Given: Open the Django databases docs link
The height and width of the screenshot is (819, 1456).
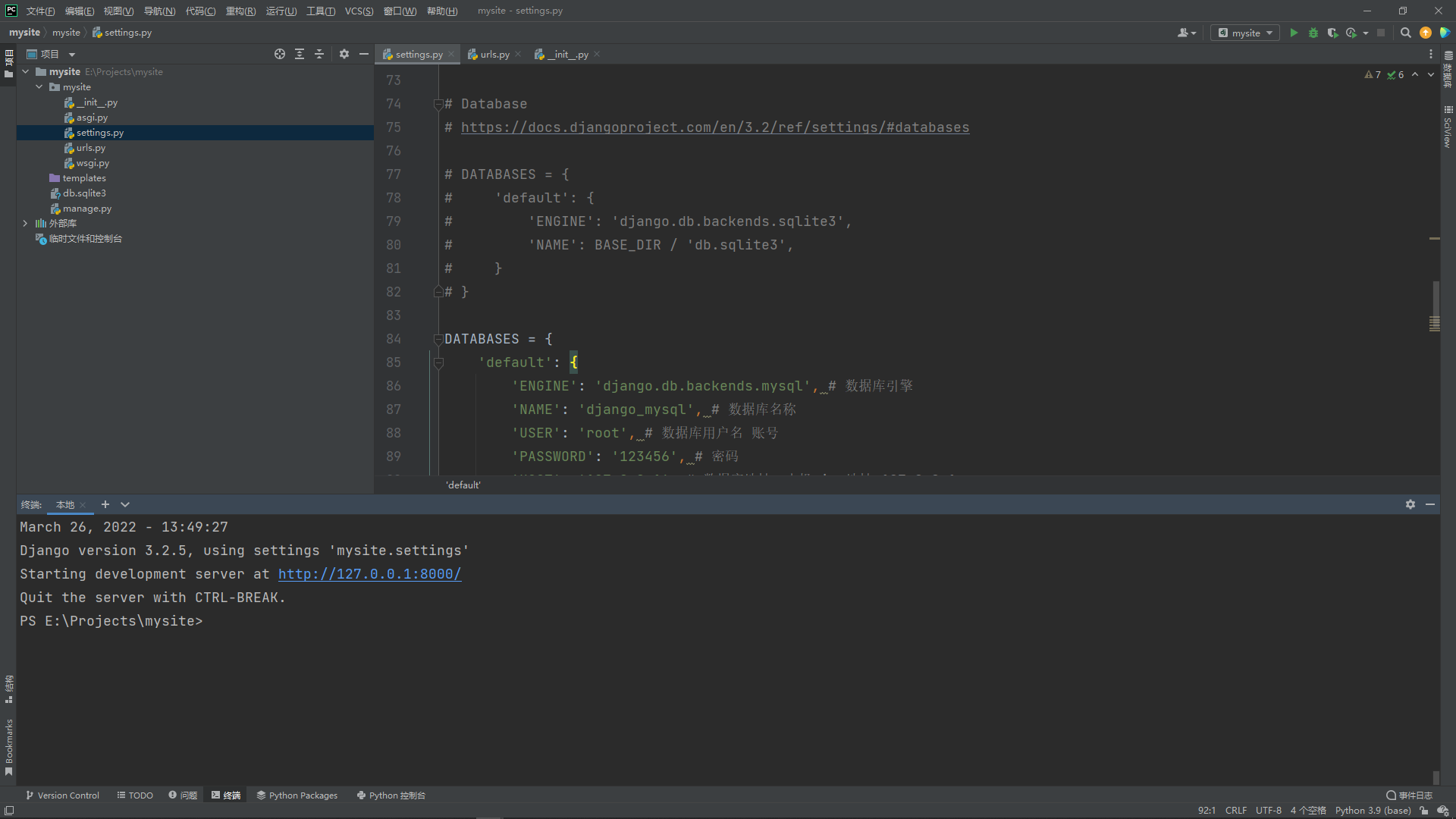Looking at the screenshot, I should click(x=715, y=127).
